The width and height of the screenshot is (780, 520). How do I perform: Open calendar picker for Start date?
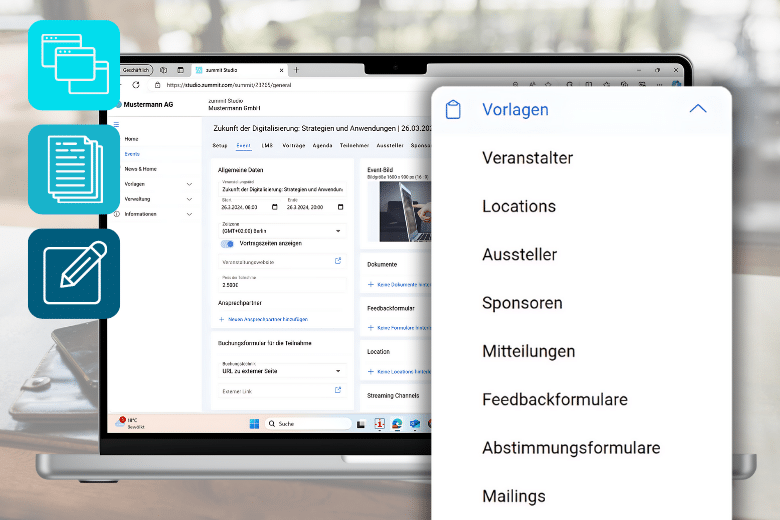[x=272, y=207]
